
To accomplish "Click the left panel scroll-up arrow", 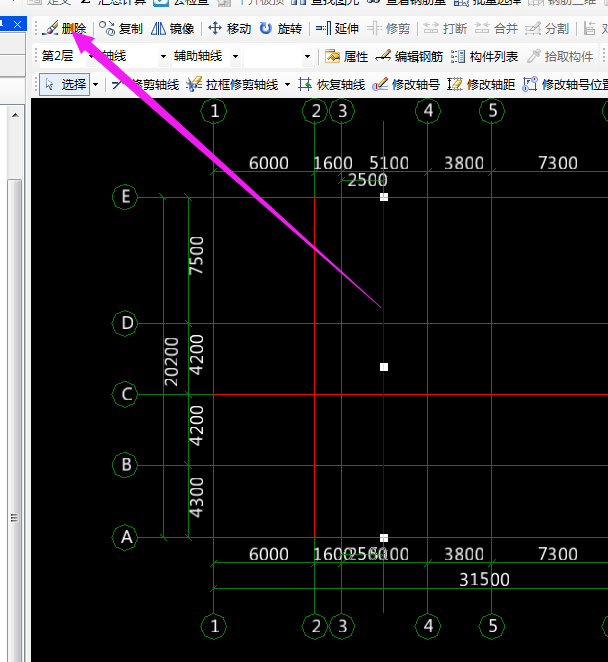I will [x=15, y=115].
